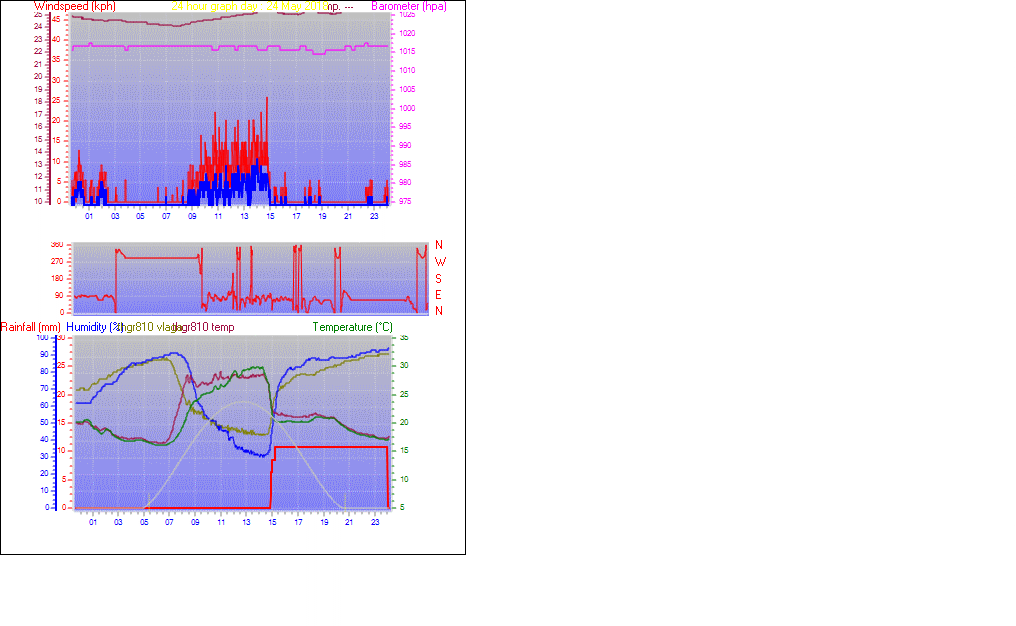Click hour 13 on windspeed chart axis
Screen dimensions: 1016x626
245,216
